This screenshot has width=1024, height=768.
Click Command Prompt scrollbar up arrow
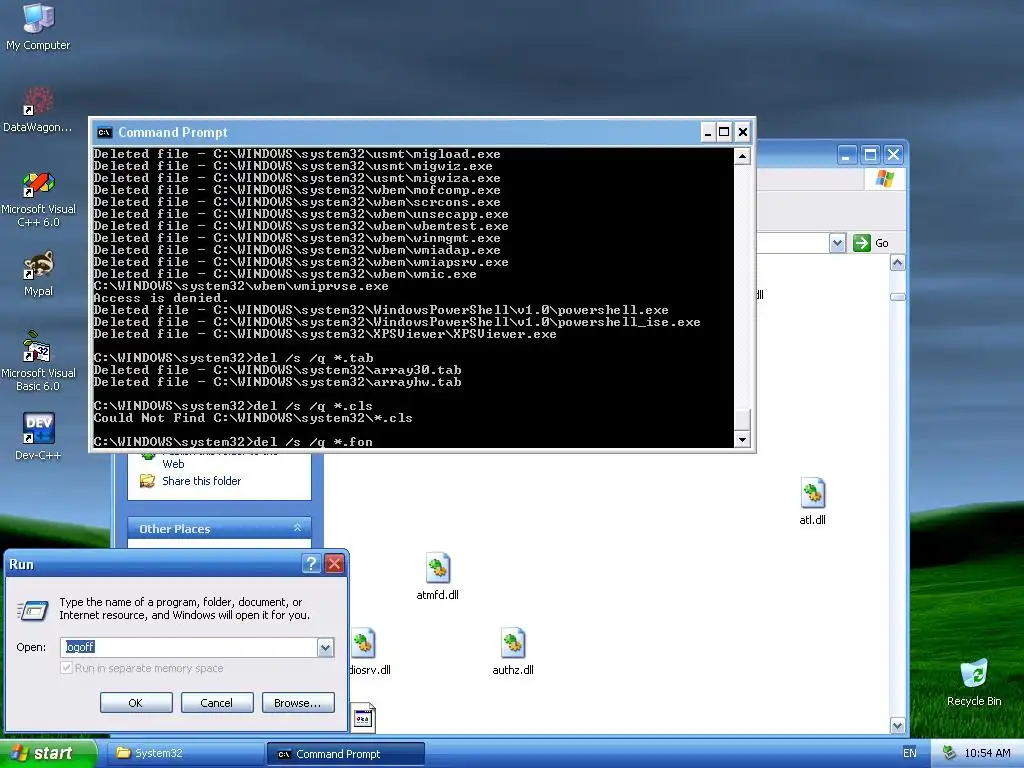pyautogui.click(x=742, y=155)
